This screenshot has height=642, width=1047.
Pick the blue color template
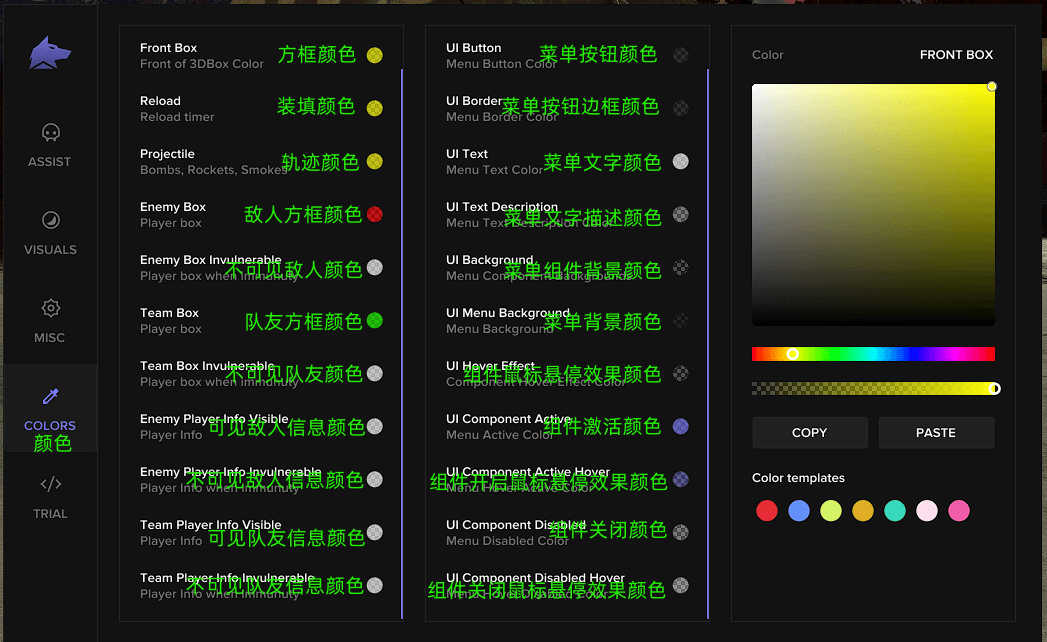pos(799,511)
